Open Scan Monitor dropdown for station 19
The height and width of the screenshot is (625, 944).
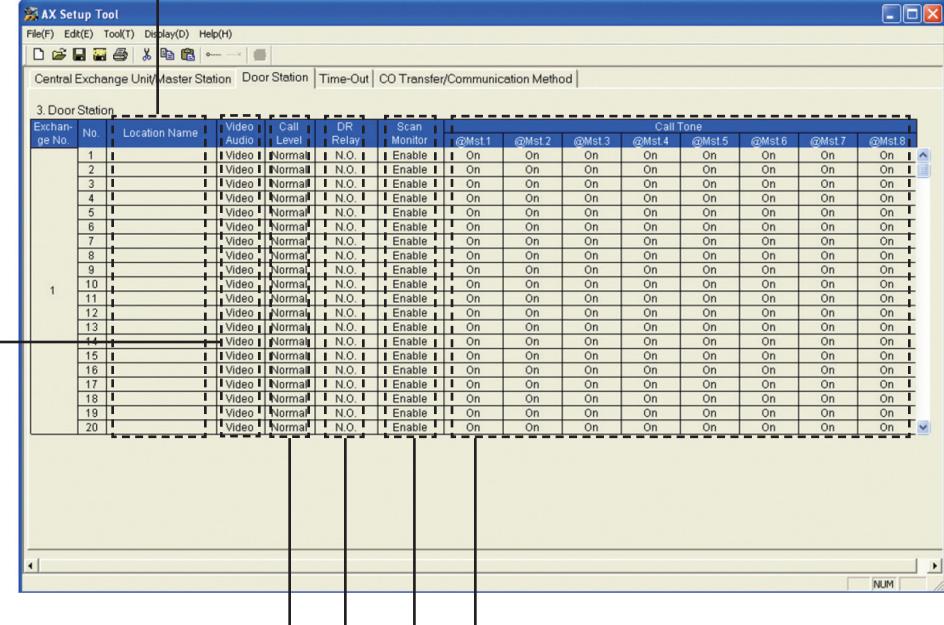[x=410, y=413]
